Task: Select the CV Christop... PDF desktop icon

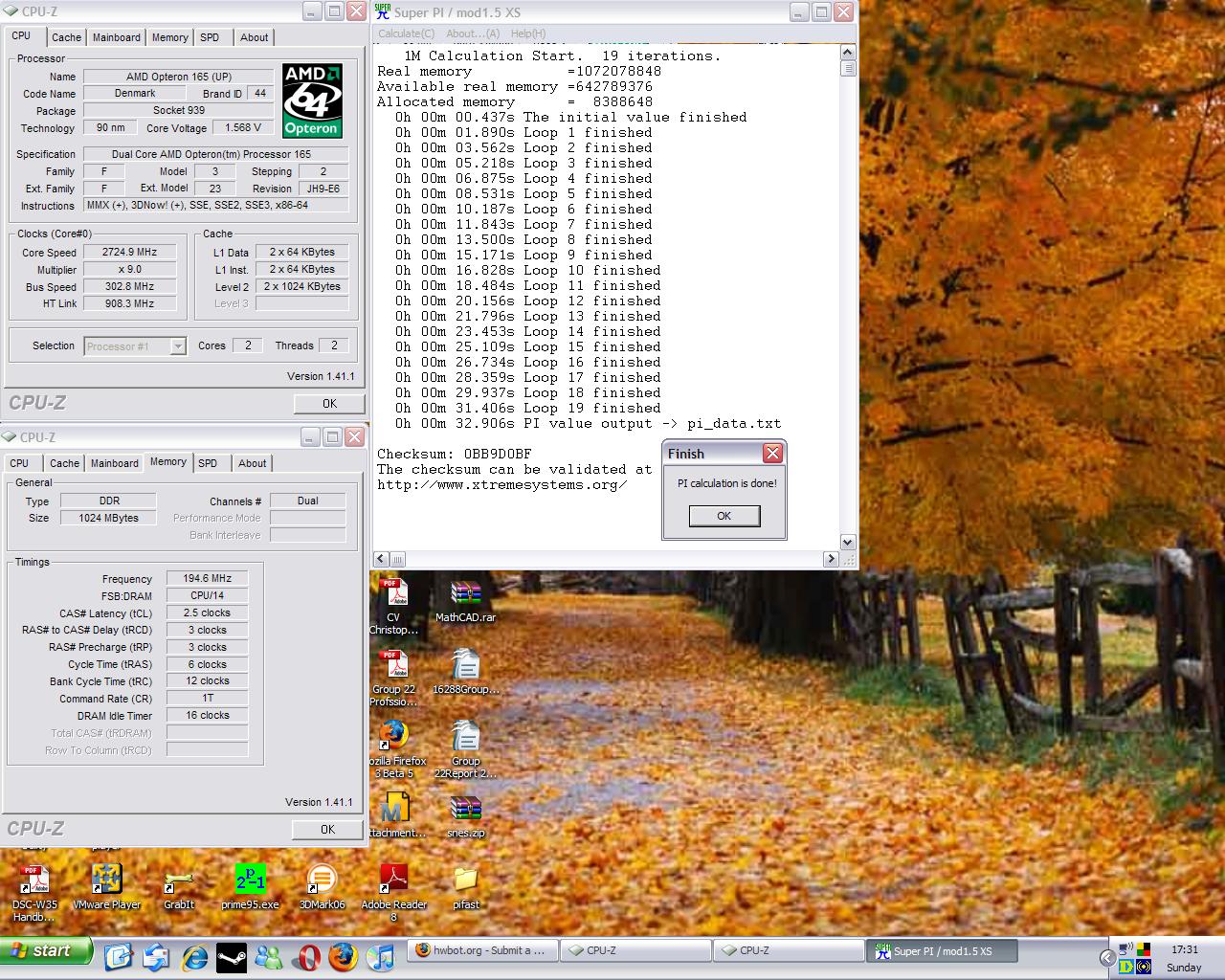Action: [x=393, y=606]
